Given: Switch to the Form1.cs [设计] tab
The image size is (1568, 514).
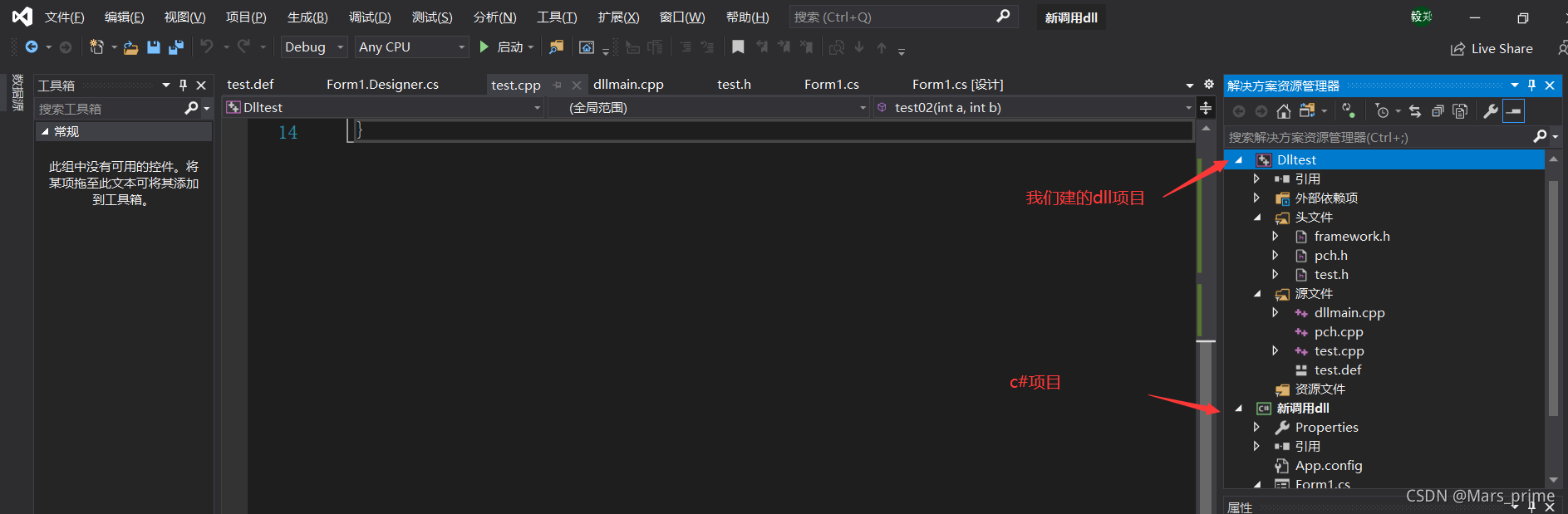Looking at the screenshot, I should 957,85.
